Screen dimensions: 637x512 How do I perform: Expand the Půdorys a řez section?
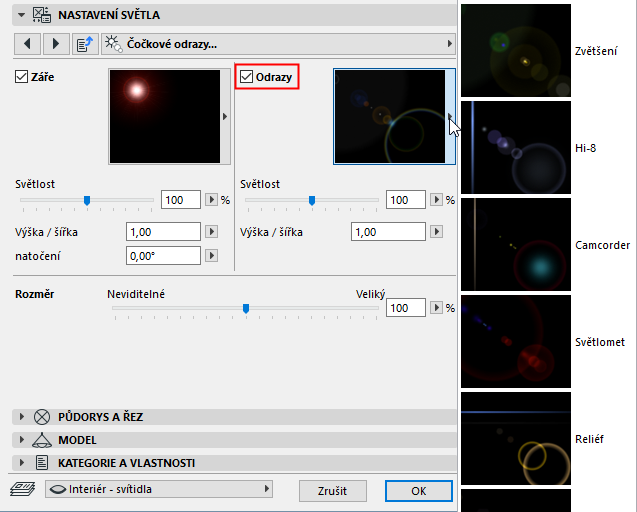pyautogui.click(x=22, y=417)
